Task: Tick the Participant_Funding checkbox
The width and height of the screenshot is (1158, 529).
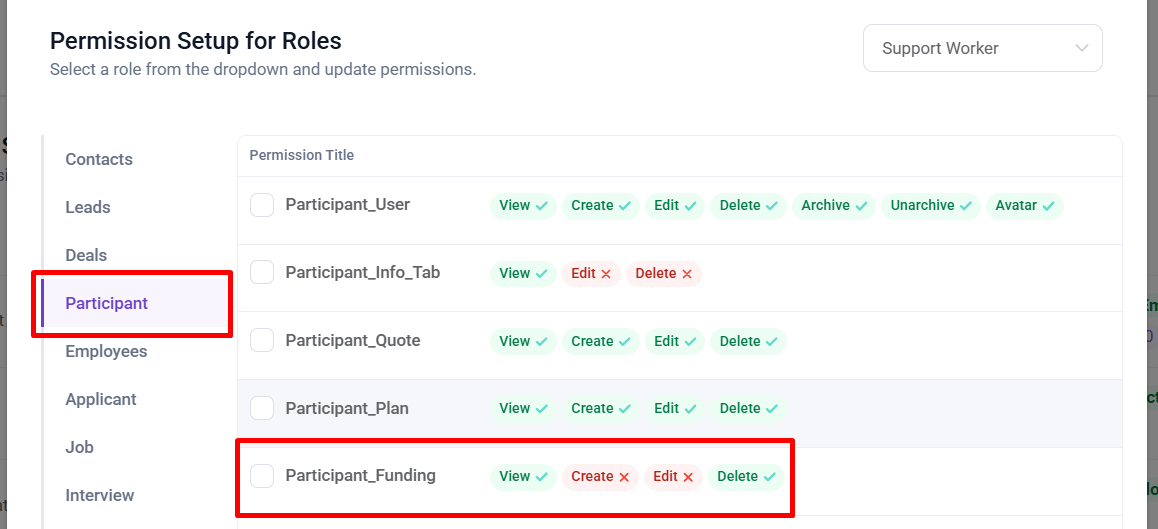Action: click(262, 476)
